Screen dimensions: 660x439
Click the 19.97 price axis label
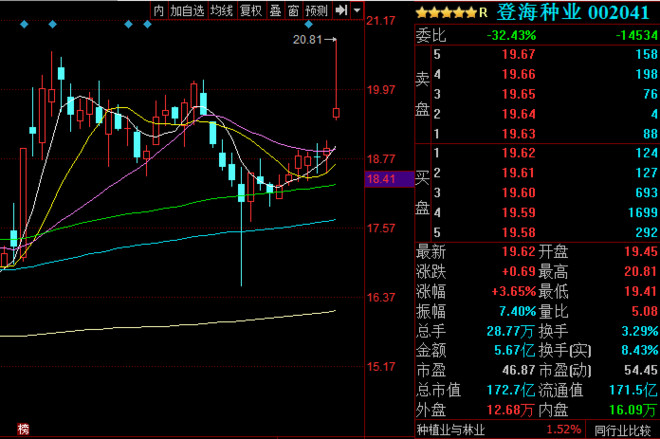pos(381,90)
